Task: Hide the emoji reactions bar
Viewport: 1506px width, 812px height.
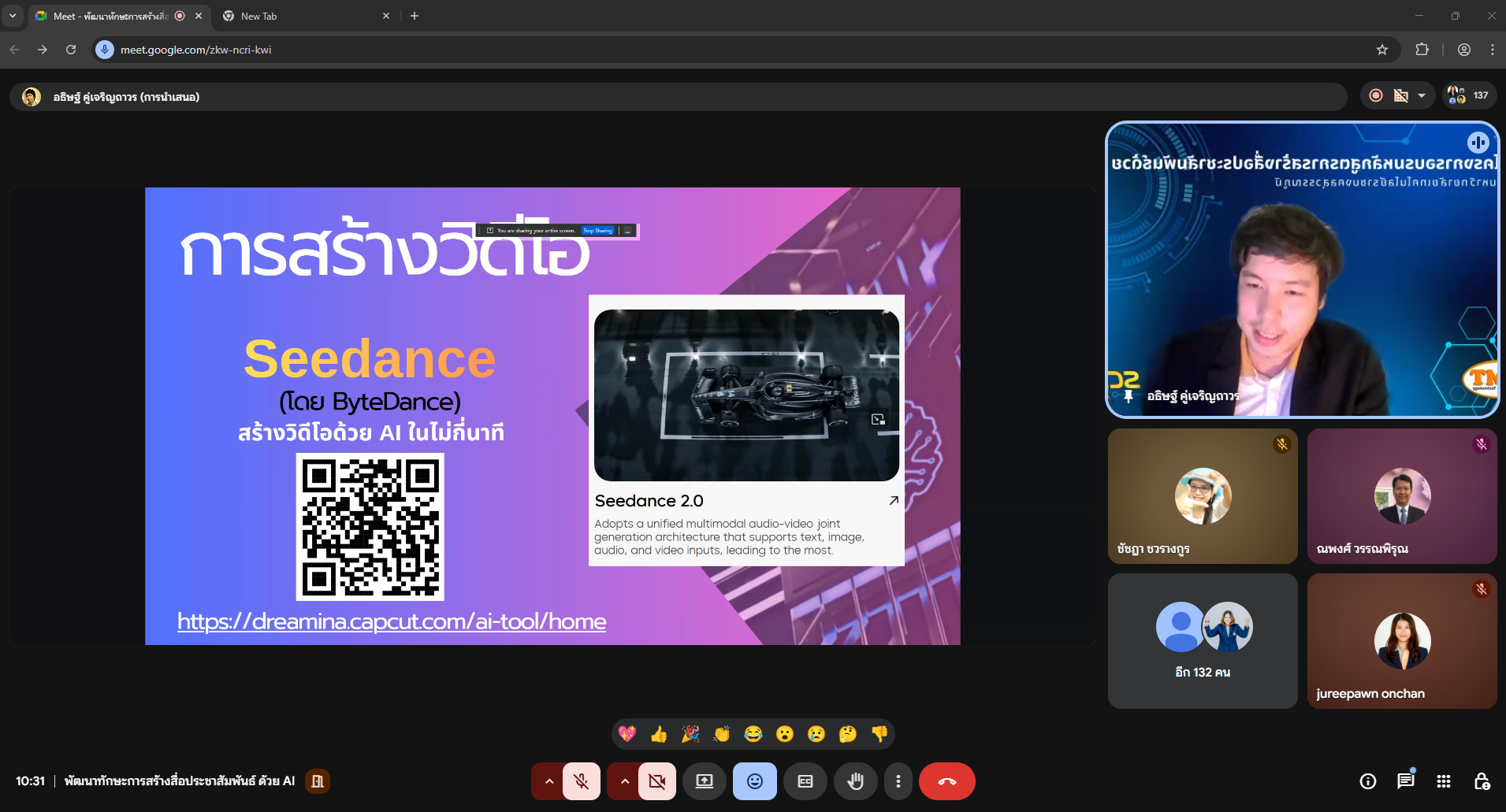Action: [x=754, y=781]
